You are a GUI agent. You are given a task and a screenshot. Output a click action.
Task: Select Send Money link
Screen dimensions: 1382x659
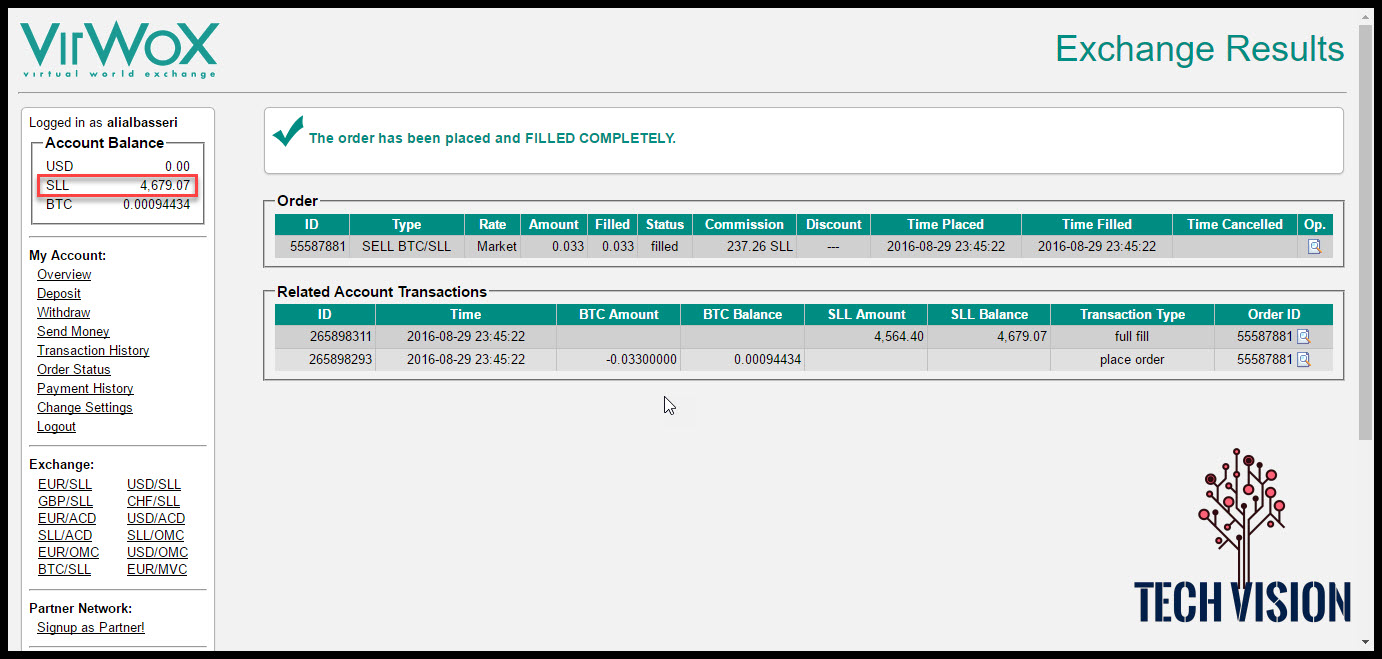pos(73,331)
